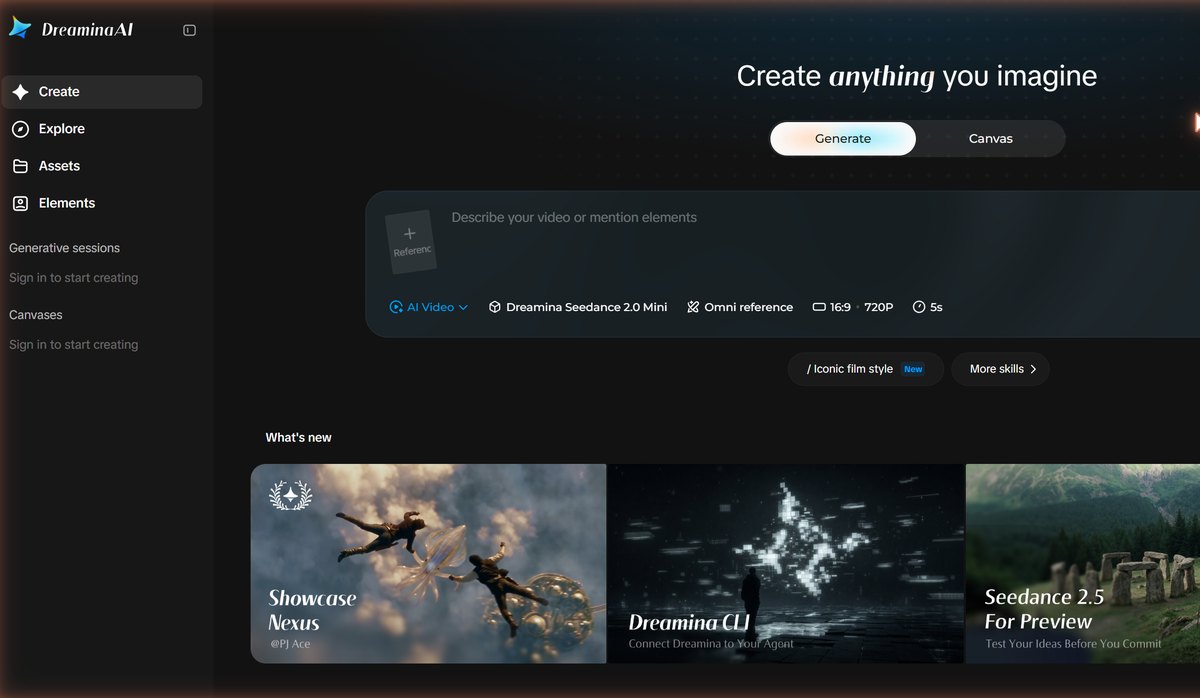Open the Create page in sidebar
Image resolution: width=1200 pixels, height=698 pixels.
(x=102, y=92)
